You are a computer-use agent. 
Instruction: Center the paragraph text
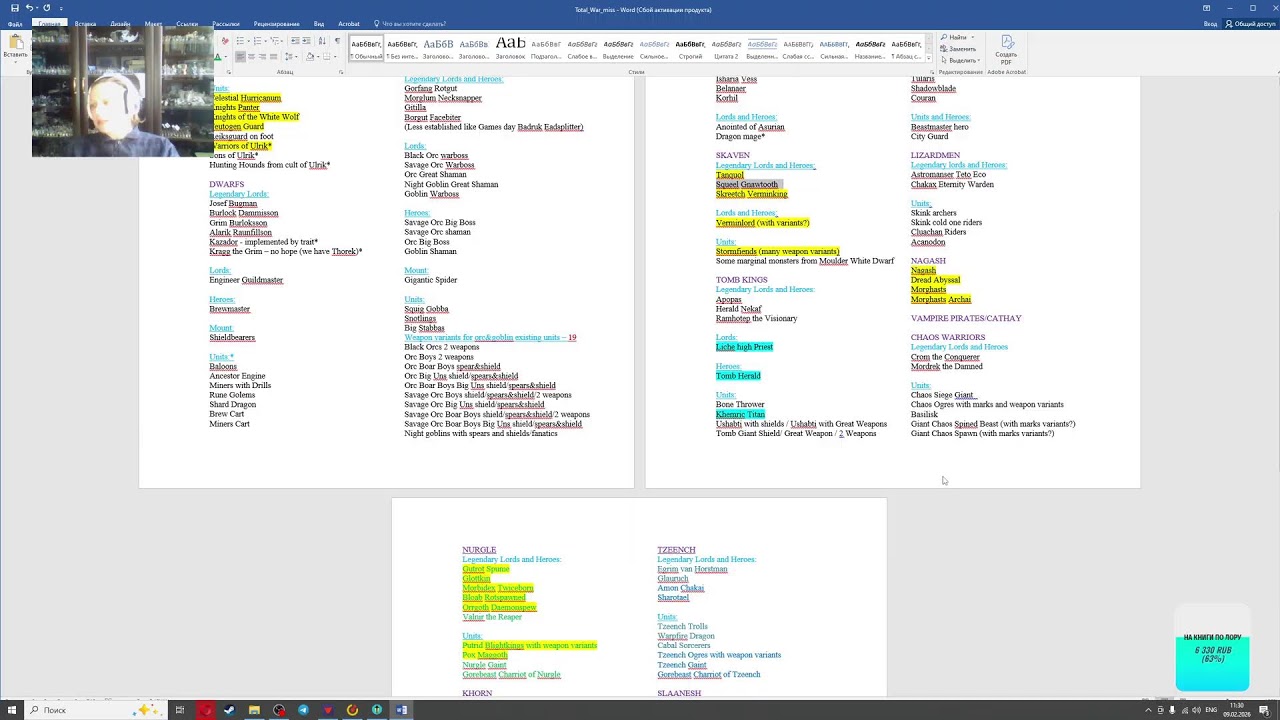point(251,57)
